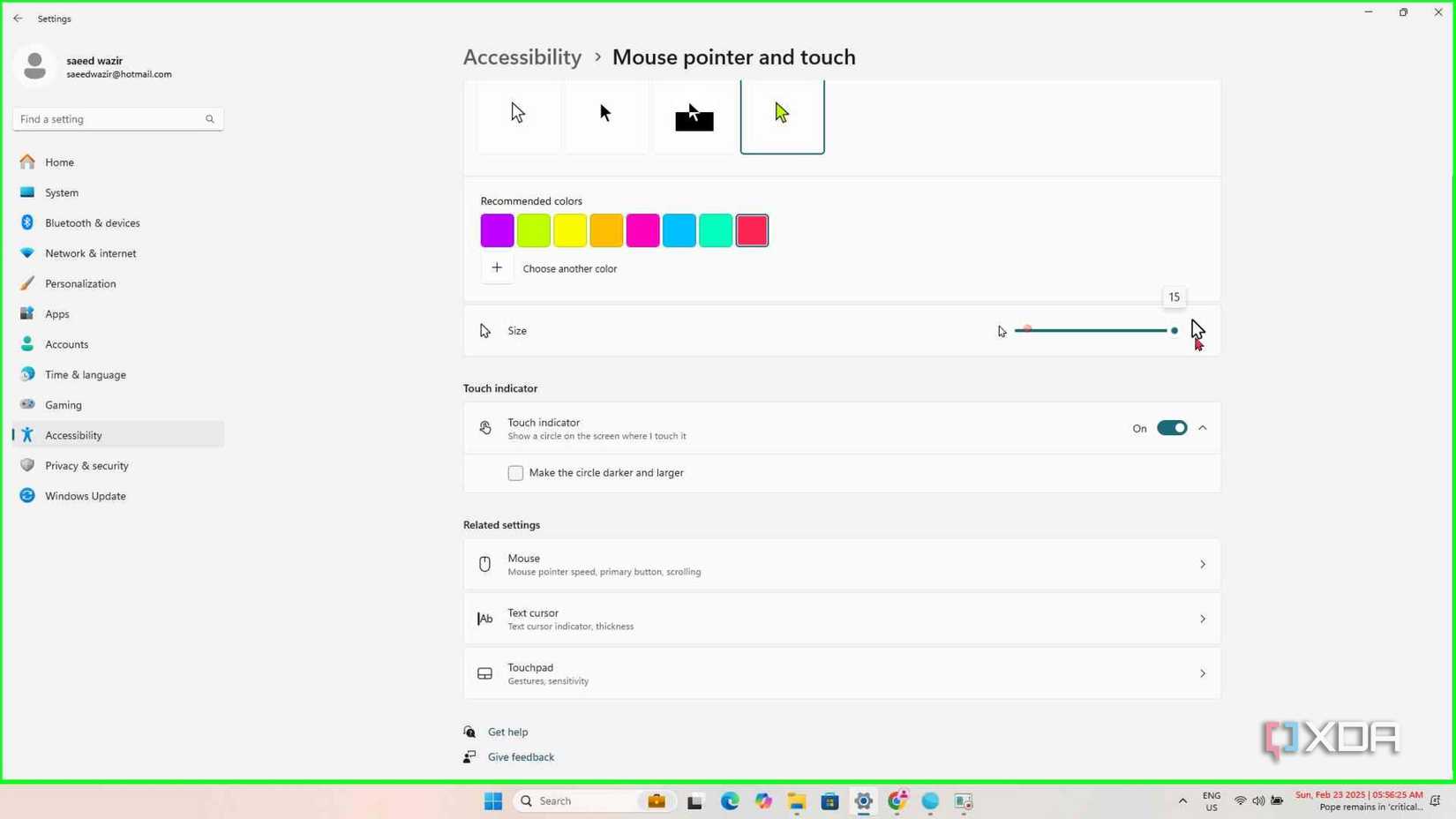Open File Explorer from the taskbar
The image size is (1456, 819).
tap(795, 800)
